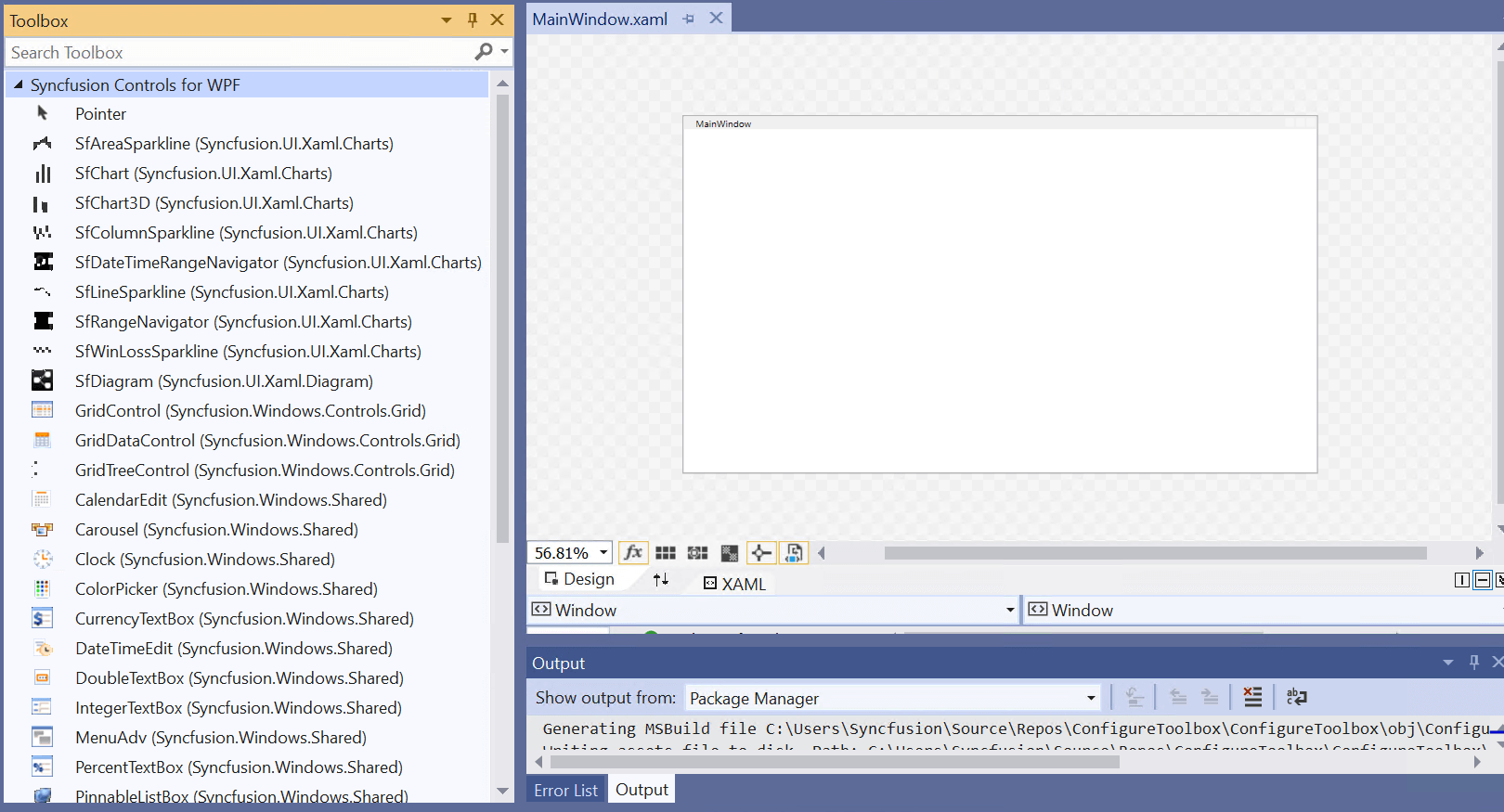Choose the Carousel control icon
This screenshot has height=812, width=1504.
pyautogui.click(x=43, y=530)
